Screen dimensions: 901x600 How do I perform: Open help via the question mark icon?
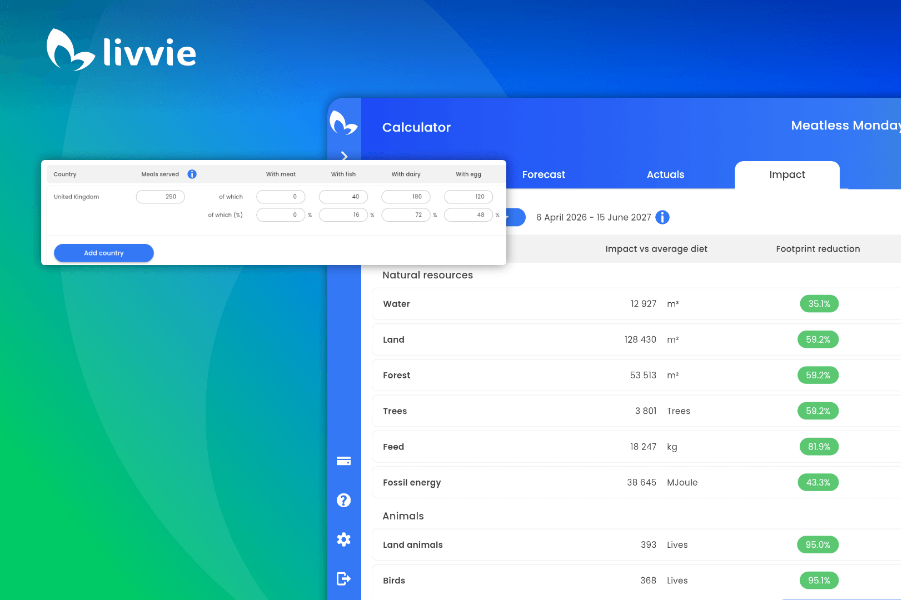point(344,500)
